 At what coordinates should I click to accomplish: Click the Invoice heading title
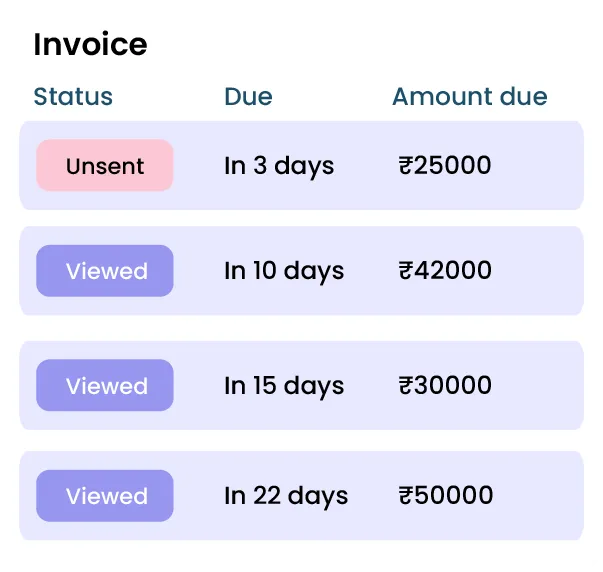point(90,44)
